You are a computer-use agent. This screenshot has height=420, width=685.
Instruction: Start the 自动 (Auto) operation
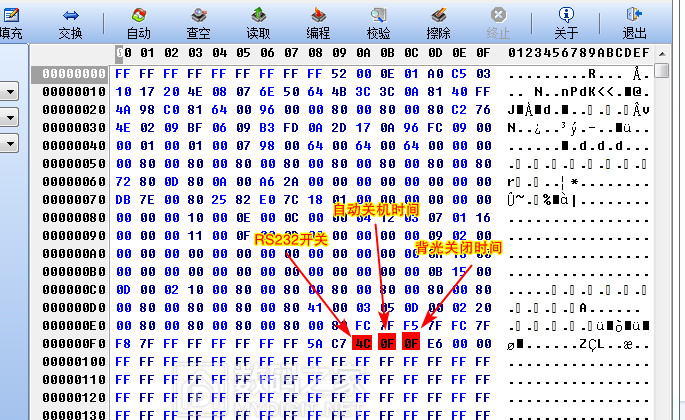pos(139,15)
